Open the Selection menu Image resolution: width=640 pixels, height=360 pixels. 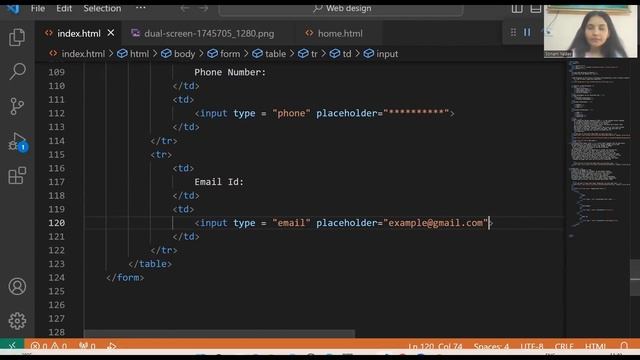coord(102,8)
